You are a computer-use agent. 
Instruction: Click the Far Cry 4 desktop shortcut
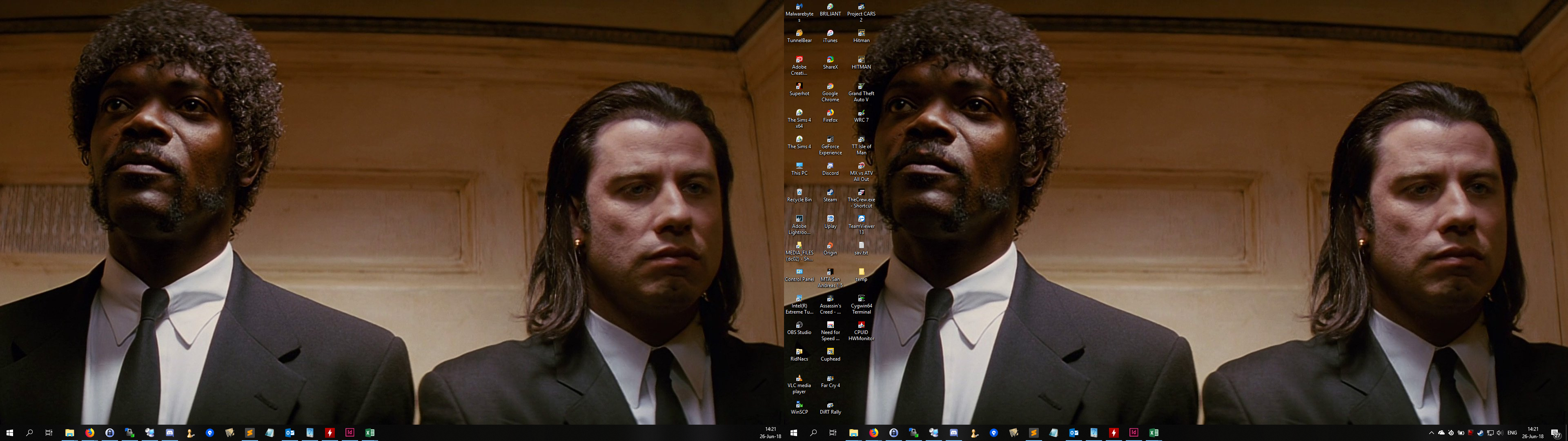(x=830, y=381)
